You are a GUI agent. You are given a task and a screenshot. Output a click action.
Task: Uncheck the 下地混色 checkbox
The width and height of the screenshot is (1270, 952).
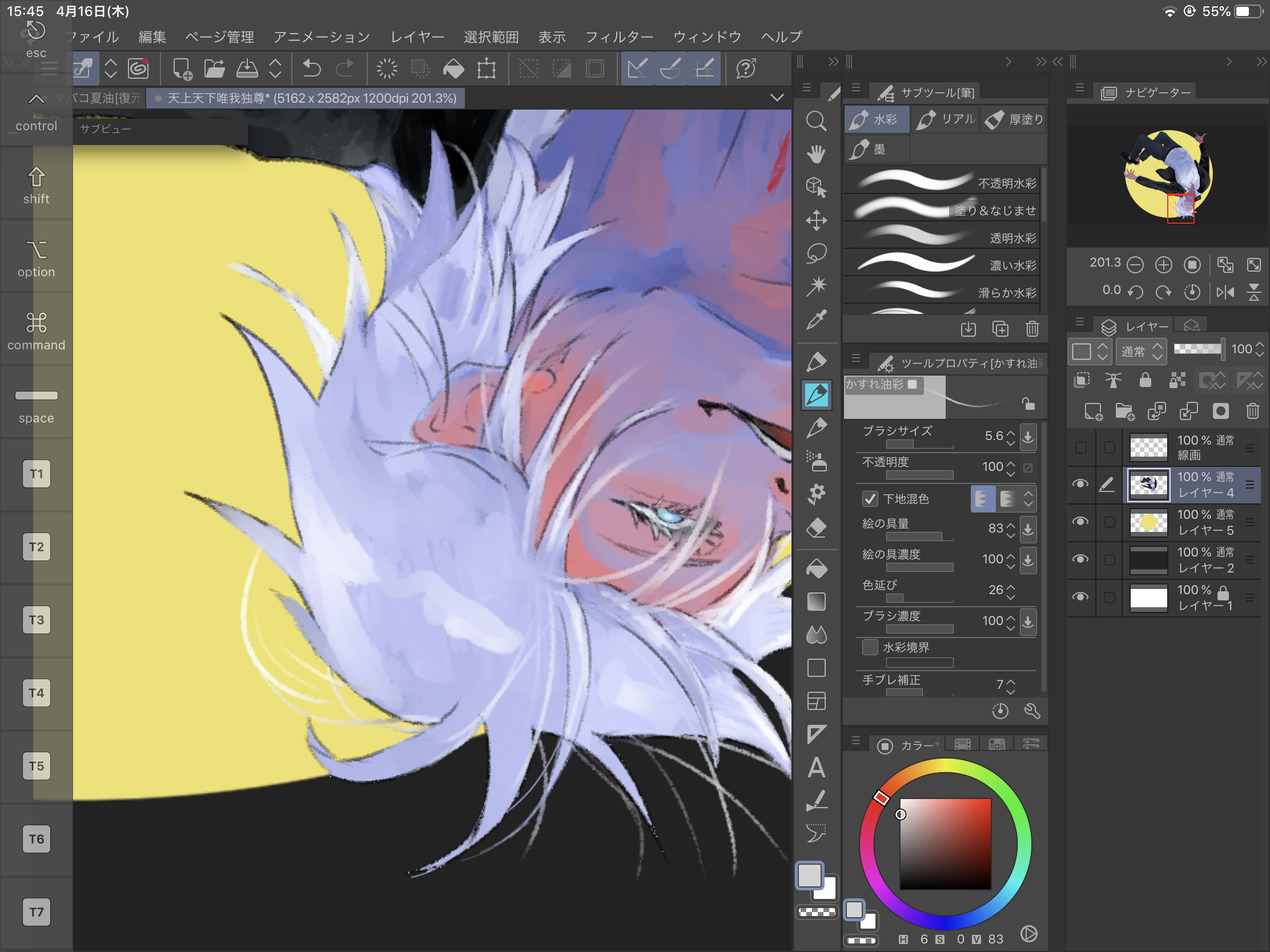click(870, 499)
